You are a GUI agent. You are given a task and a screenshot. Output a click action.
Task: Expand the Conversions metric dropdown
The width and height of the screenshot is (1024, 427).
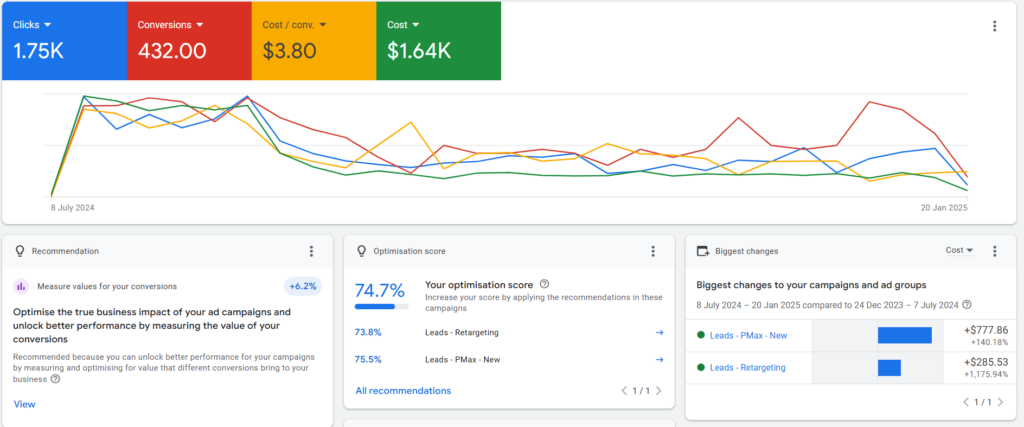[200, 23]
